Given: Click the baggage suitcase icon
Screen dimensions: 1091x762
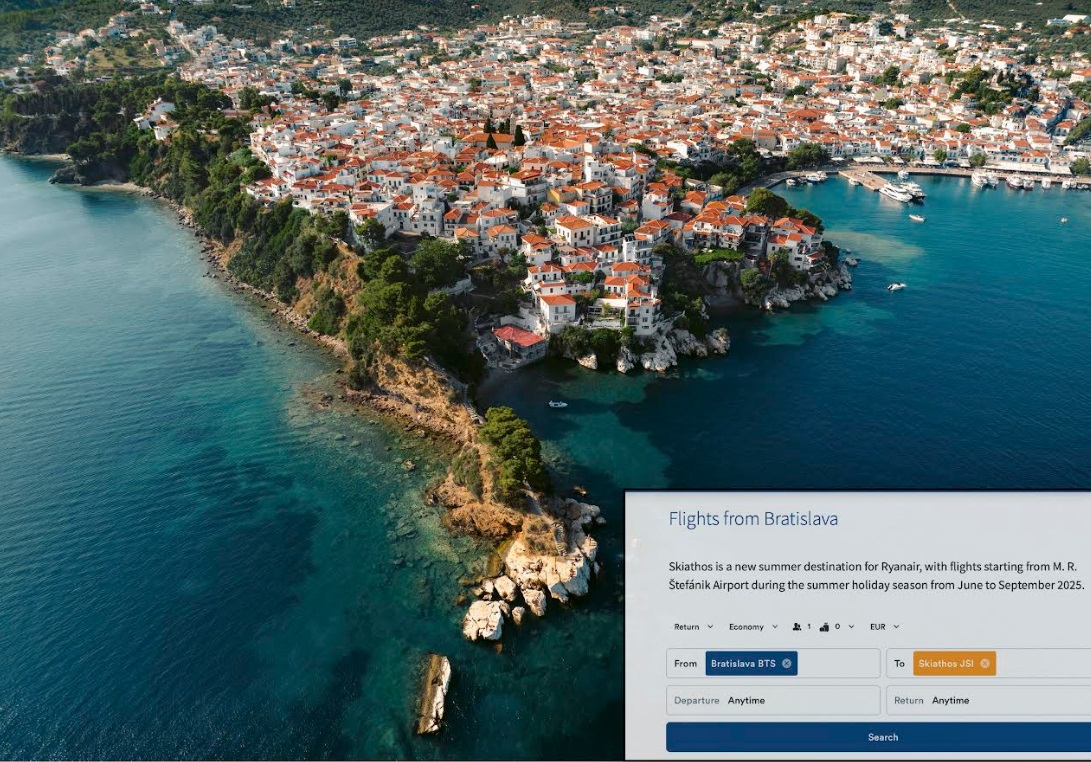Looking at the screenshot, I should [824, 627].
